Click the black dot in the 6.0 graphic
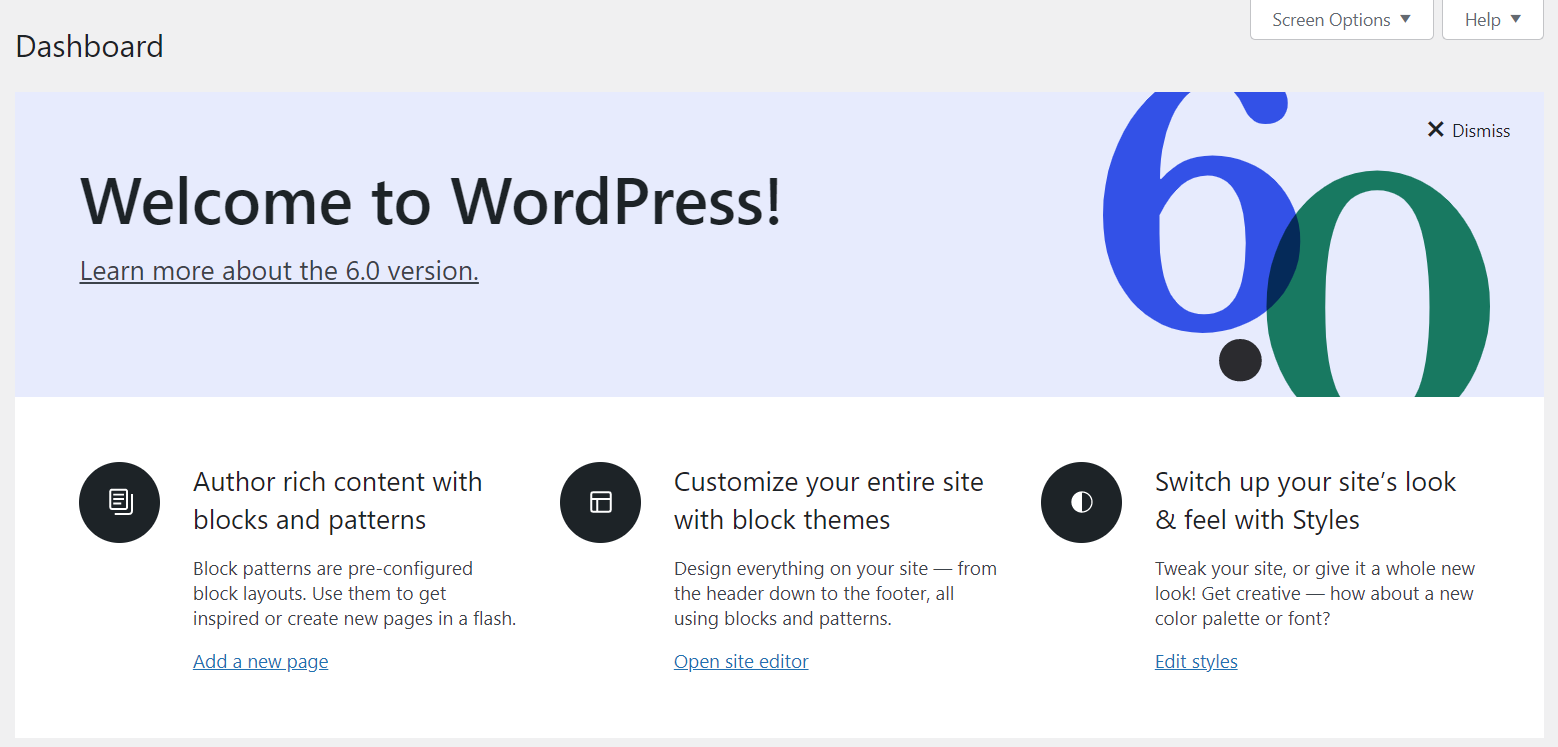The height and width of the screenshot is (747, 1558). coord(1240,360)
